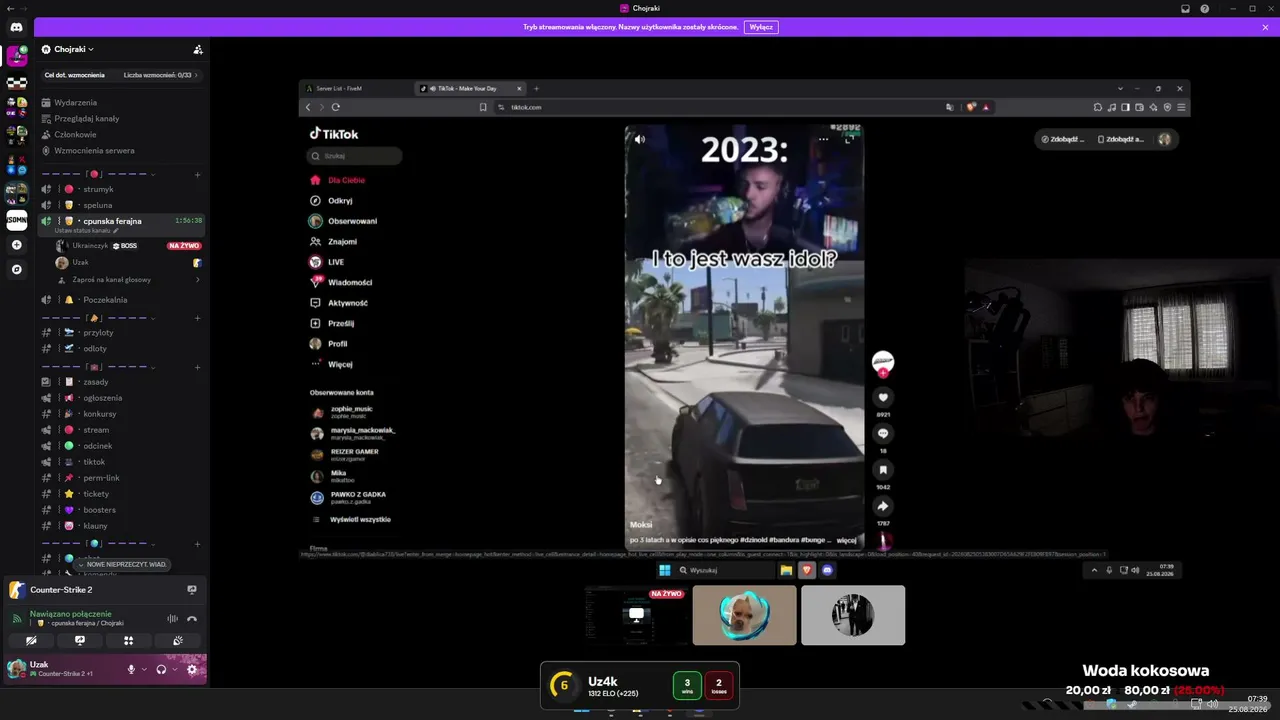This screenshot has height=720, width=1280.
Task: Toggle the camera in the voice panel
Action: point(31,640)
